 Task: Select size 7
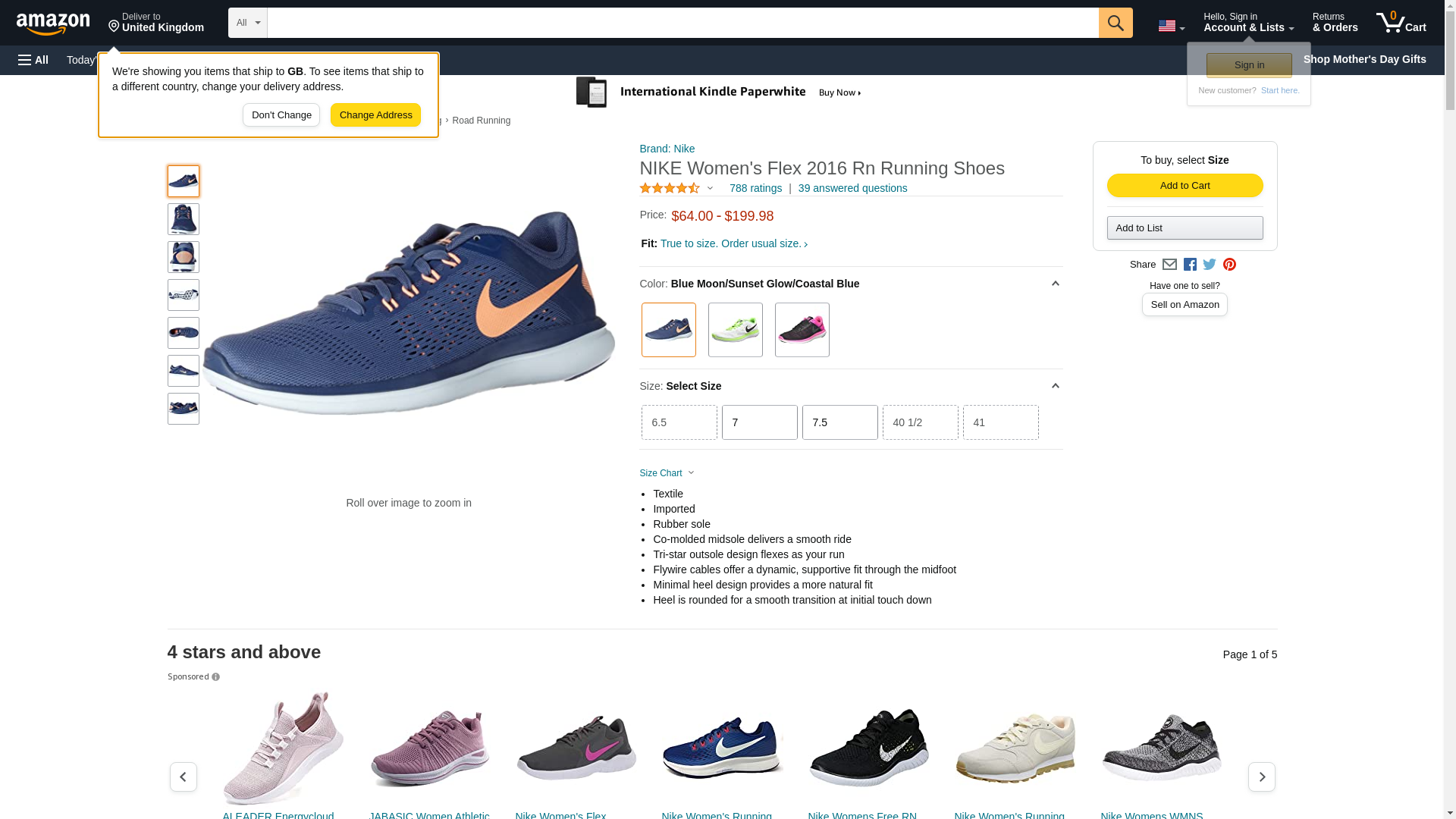click(759, 422)
